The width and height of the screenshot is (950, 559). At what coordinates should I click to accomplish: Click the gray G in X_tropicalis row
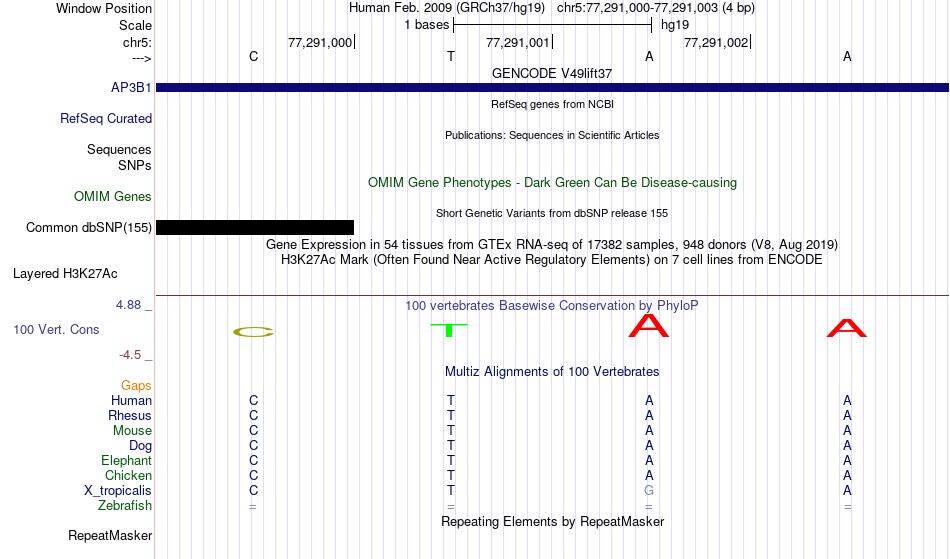(x=649, y=491)
